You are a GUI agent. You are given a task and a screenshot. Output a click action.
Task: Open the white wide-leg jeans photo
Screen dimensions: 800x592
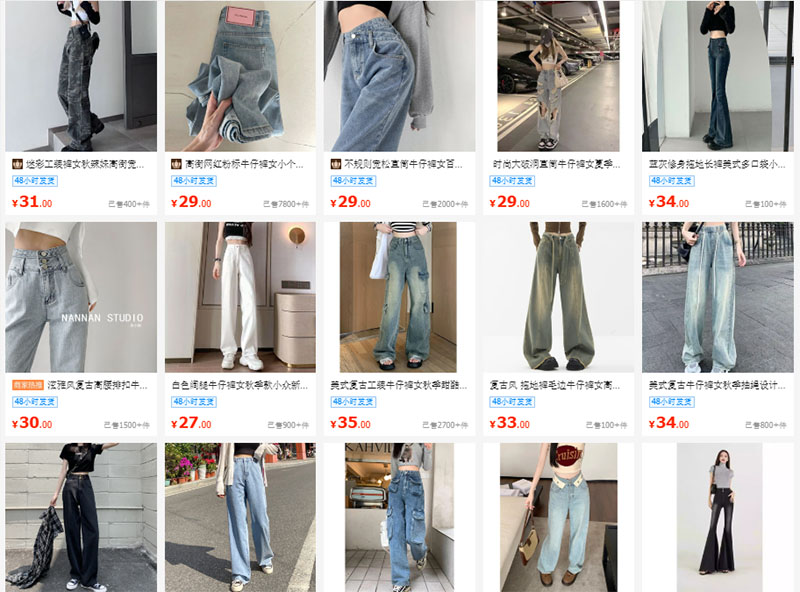[240, 297]
